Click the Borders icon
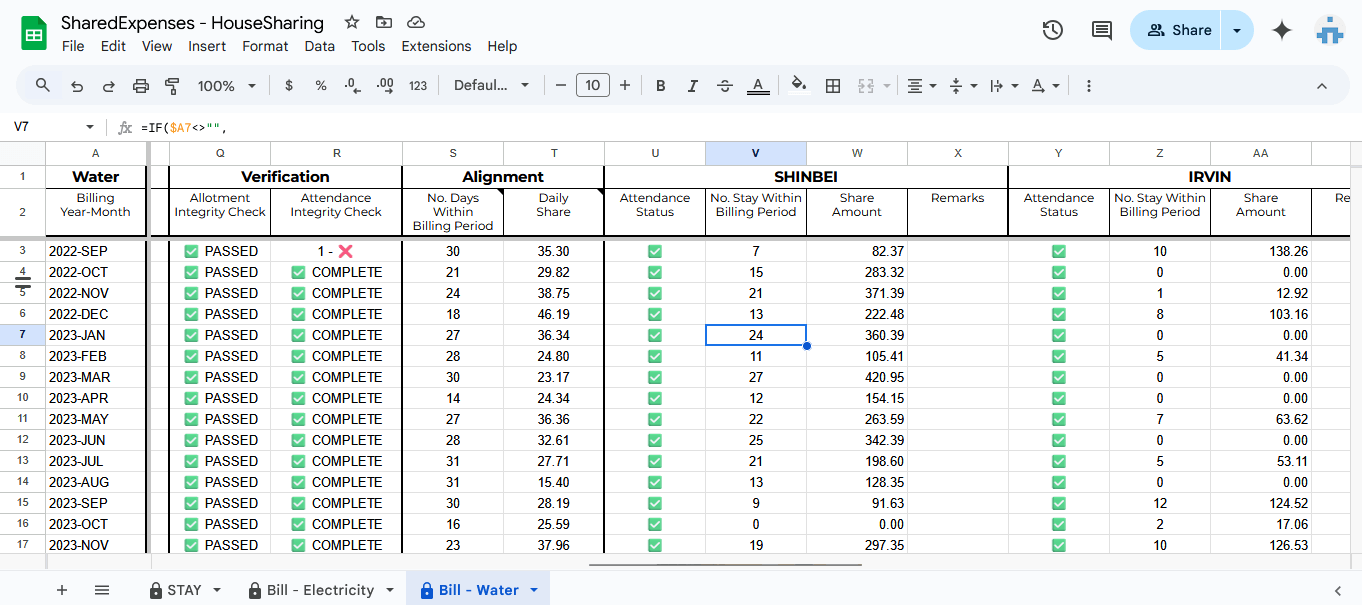This screenshot has width=1362, height=605. [833, 85]
